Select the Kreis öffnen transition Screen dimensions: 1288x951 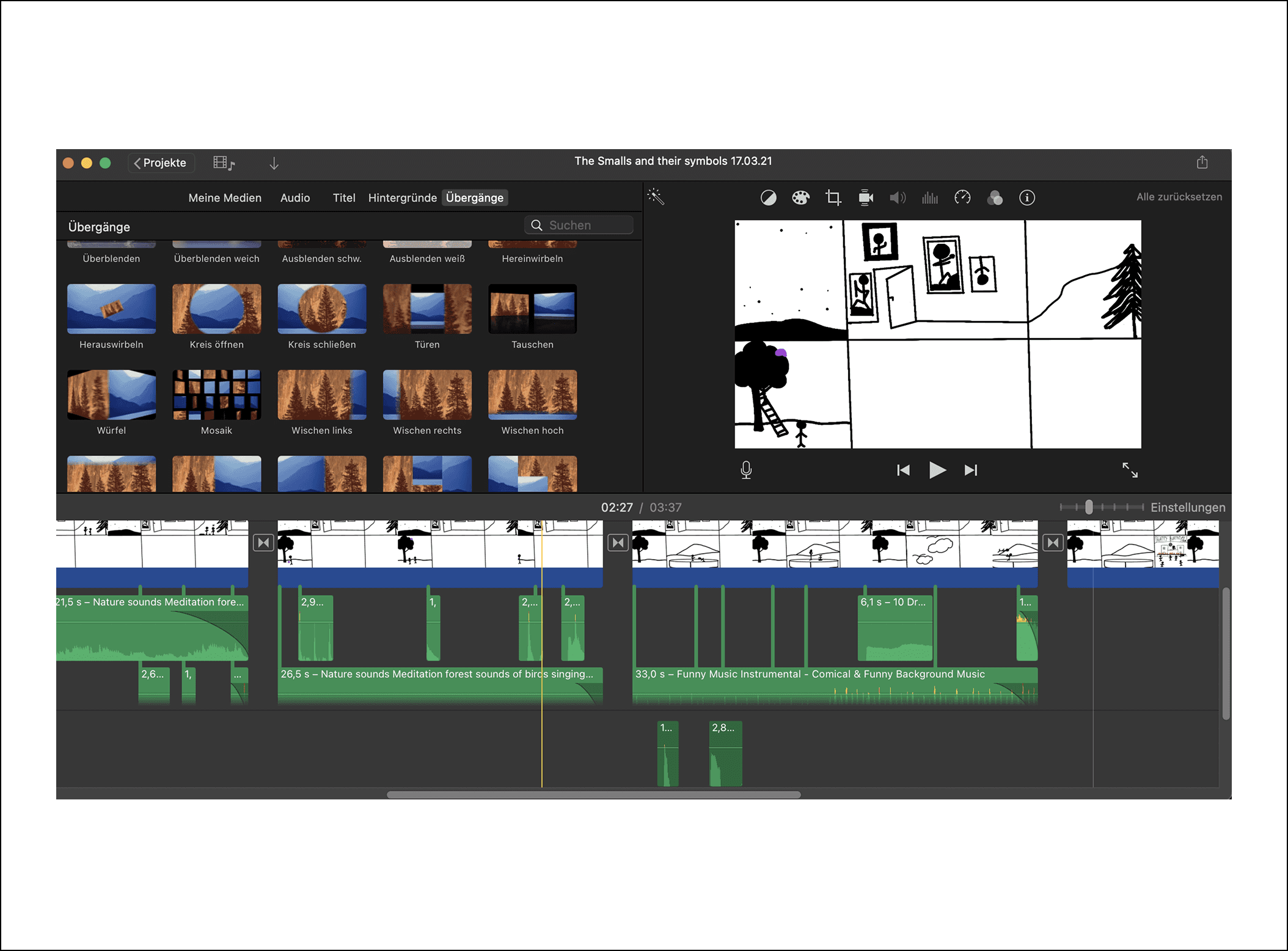click(216, 309)
